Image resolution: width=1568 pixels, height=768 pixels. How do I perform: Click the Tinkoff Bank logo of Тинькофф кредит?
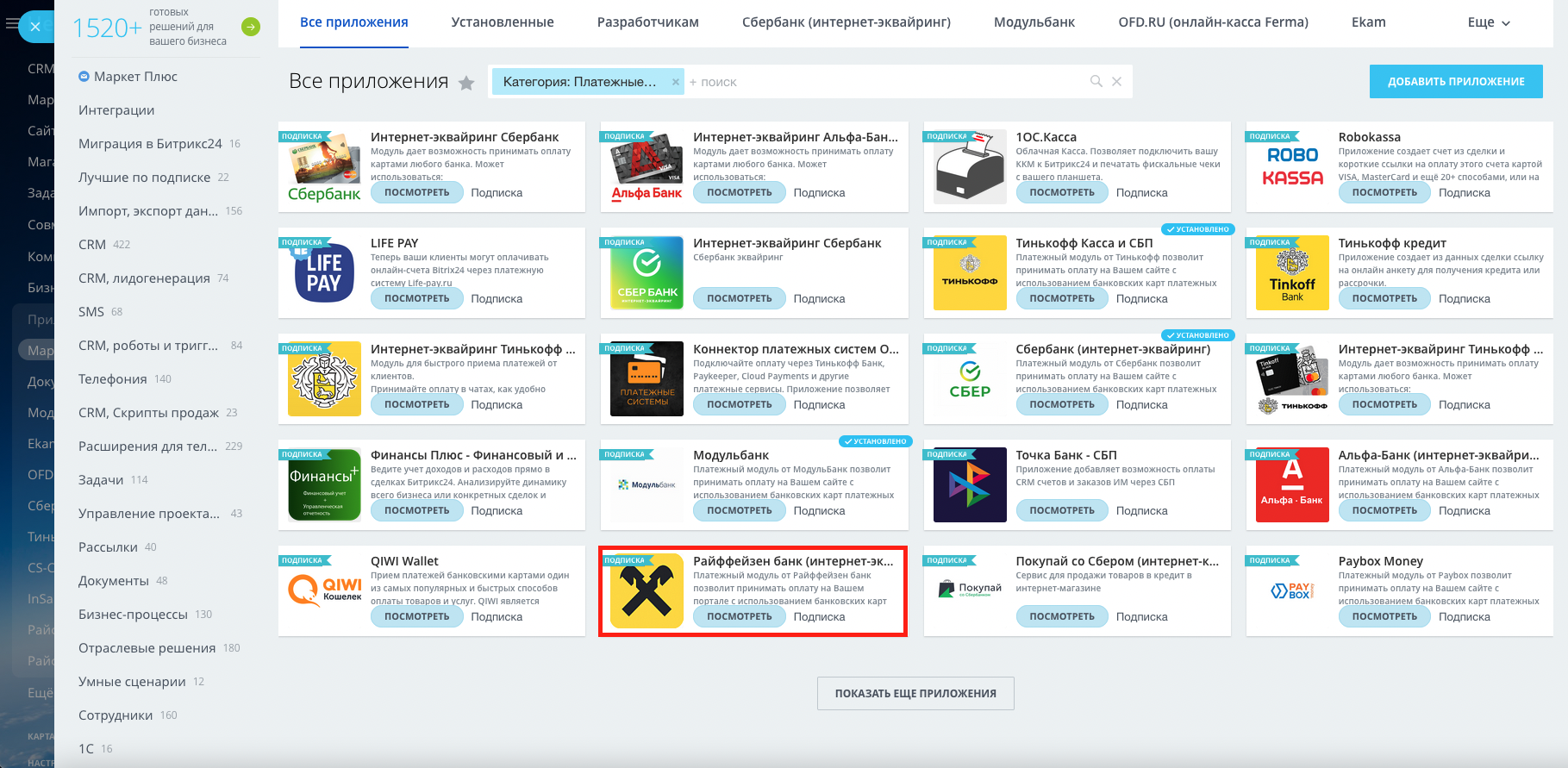(x=1292, y=272)
